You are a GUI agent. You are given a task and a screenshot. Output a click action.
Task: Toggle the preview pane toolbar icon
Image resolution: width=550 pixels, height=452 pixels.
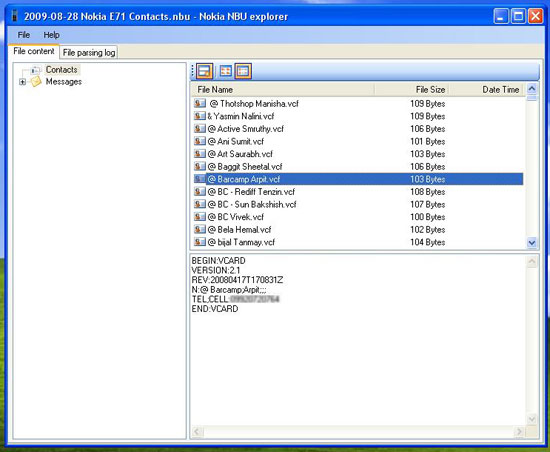point(204,71)
